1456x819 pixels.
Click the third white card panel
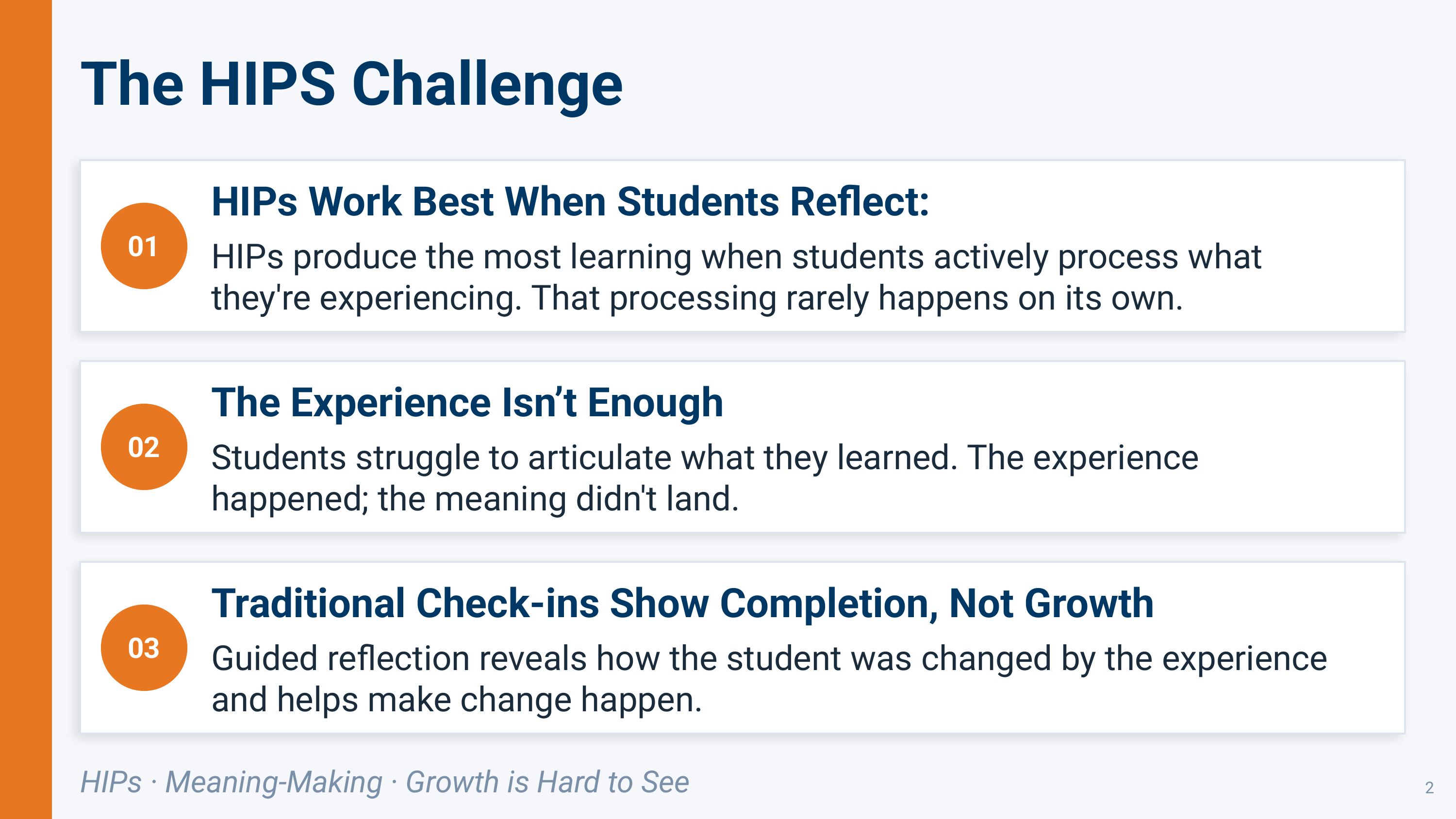pyautogui.click(x=742, y=648)
